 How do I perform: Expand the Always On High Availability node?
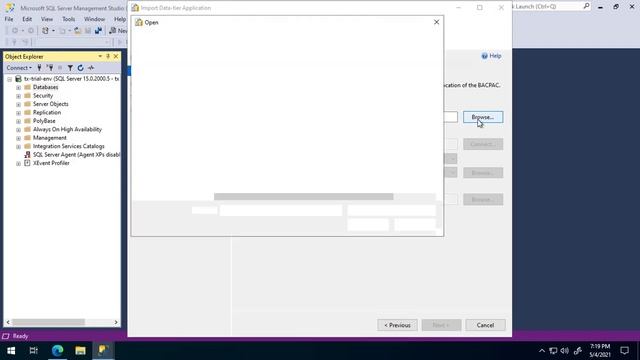(x=18, y=130)
